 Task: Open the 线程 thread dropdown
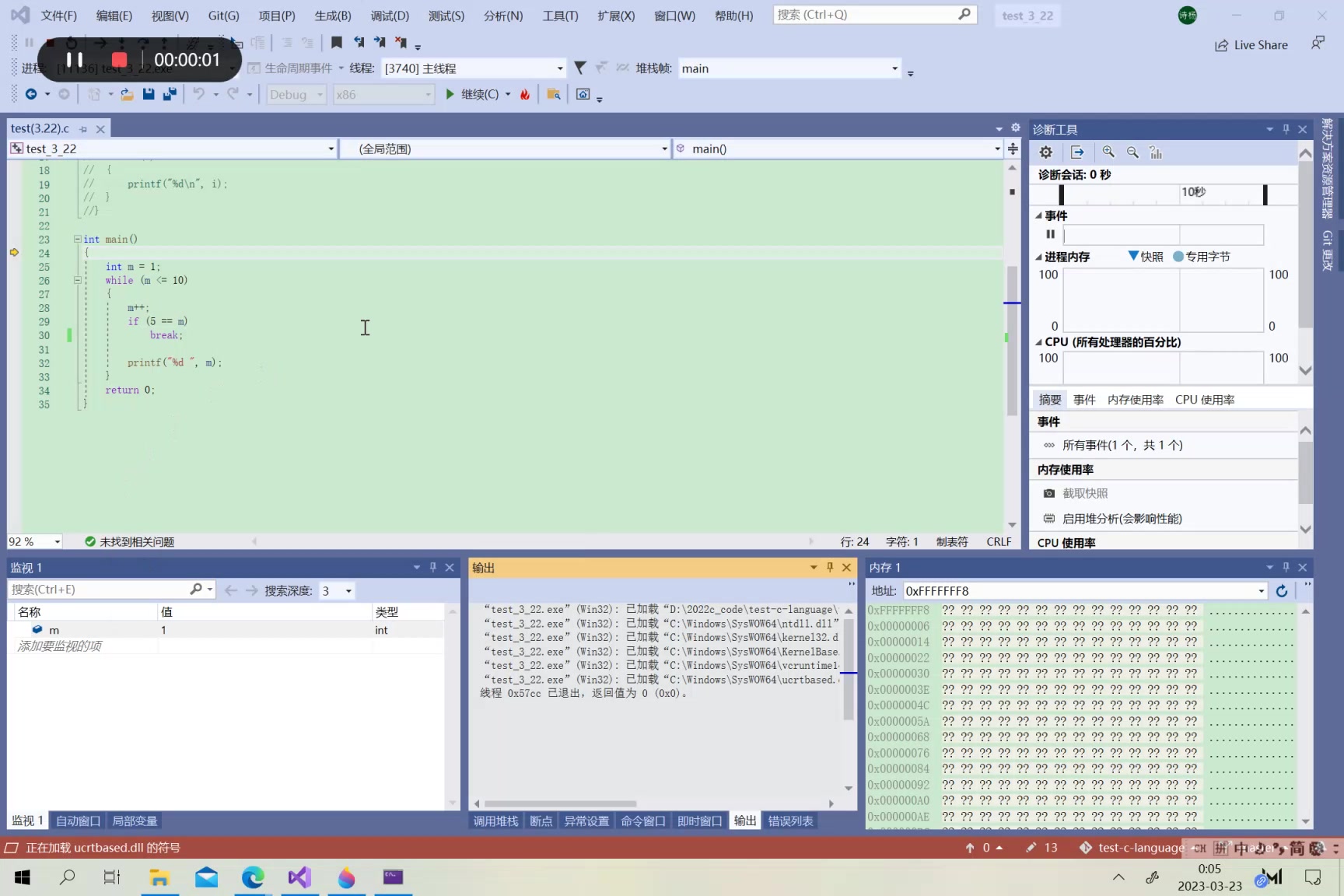pyautogui.click(x=559, y=68)
